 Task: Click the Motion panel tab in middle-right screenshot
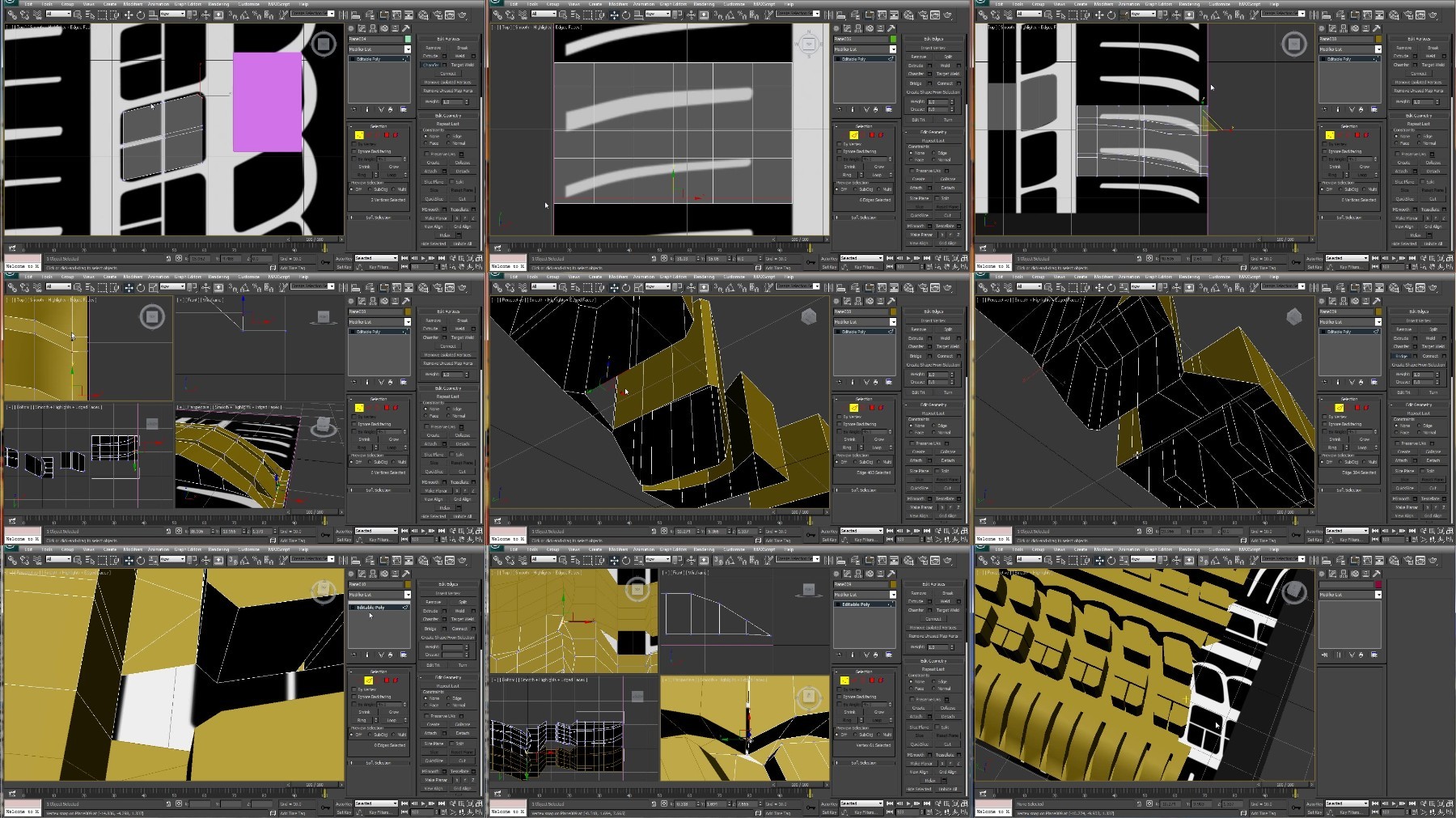1355,301
